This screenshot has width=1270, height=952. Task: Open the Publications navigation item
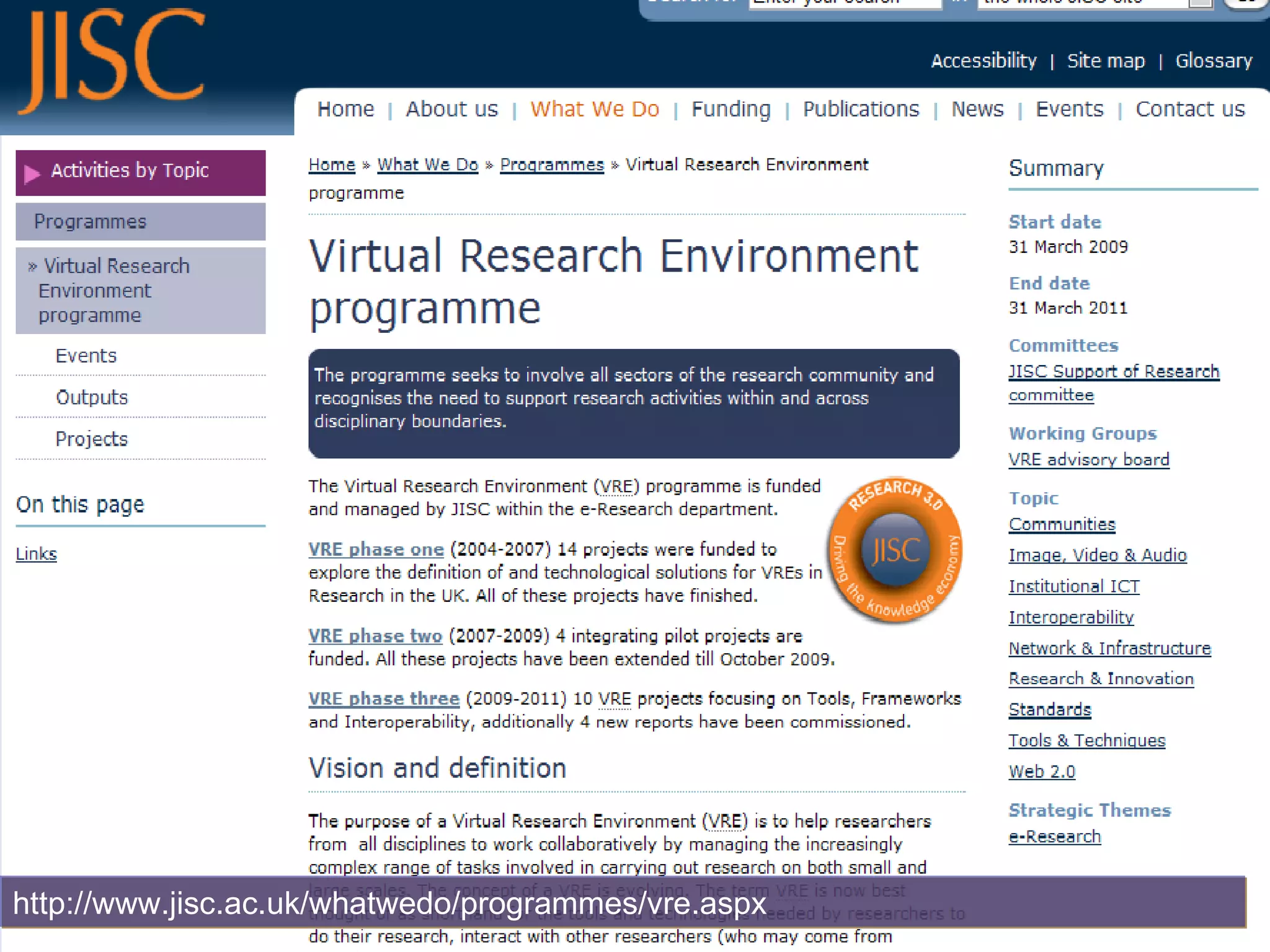(x=861, y=109)
